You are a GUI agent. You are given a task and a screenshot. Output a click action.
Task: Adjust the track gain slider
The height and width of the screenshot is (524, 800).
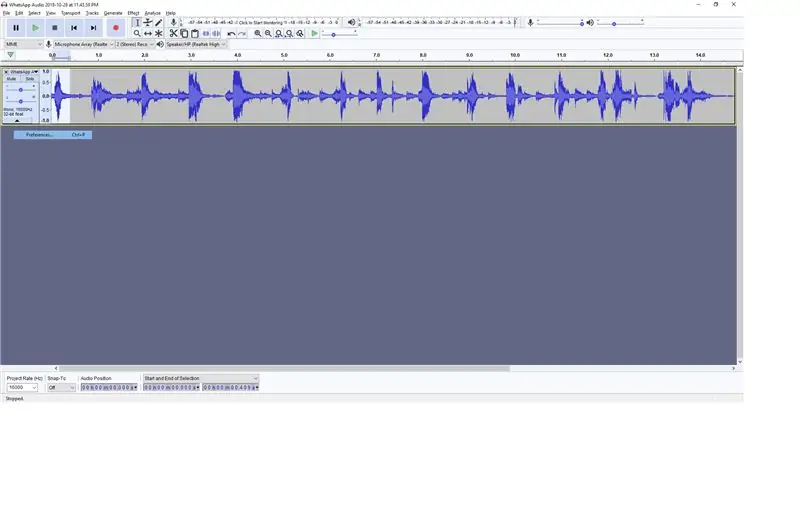(x=20, y=90)
